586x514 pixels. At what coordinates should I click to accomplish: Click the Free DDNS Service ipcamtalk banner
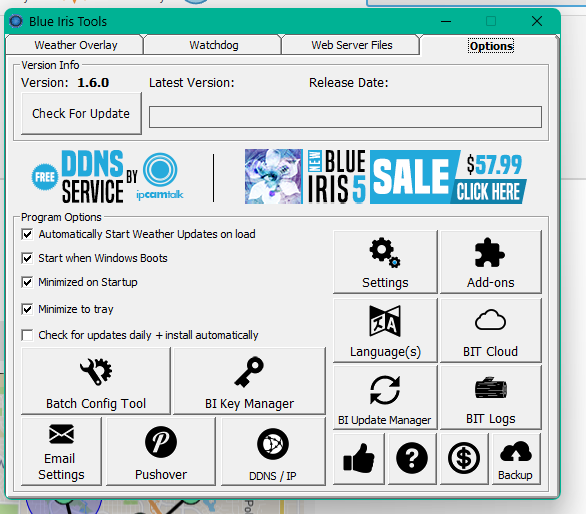pyautogui.click(x=108, y=176)
